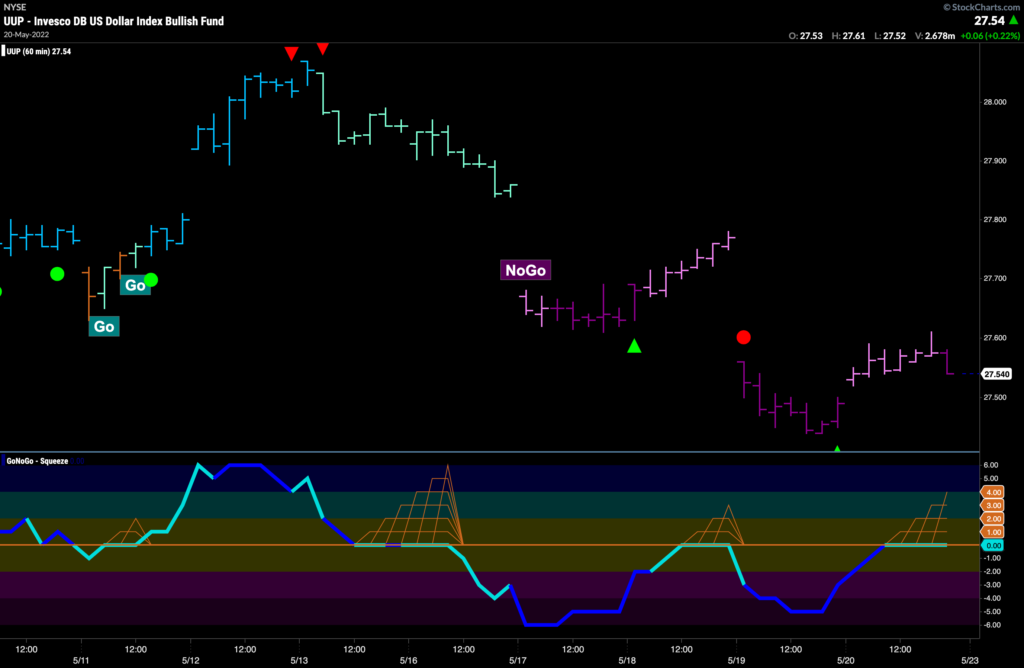Click the large green up-triangle below the 5/18 bars

(x=634, y=346)
